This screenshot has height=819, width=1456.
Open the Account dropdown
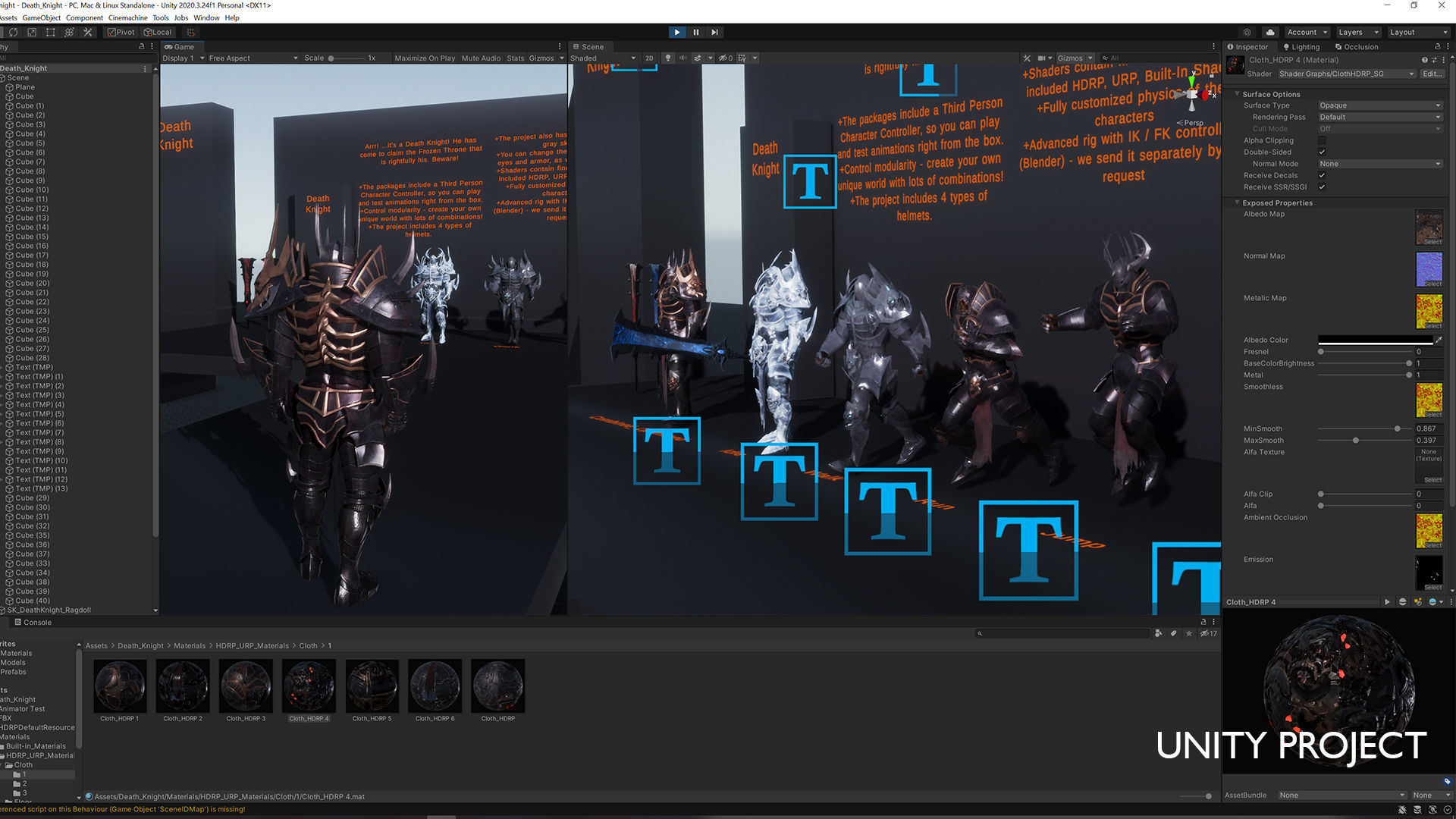[x=1307, y=33]
